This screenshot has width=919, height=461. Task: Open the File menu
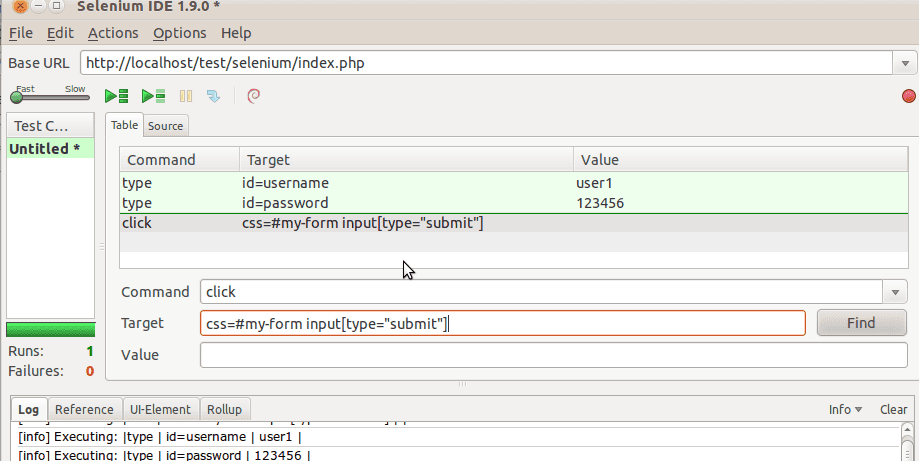pos(21,33)
